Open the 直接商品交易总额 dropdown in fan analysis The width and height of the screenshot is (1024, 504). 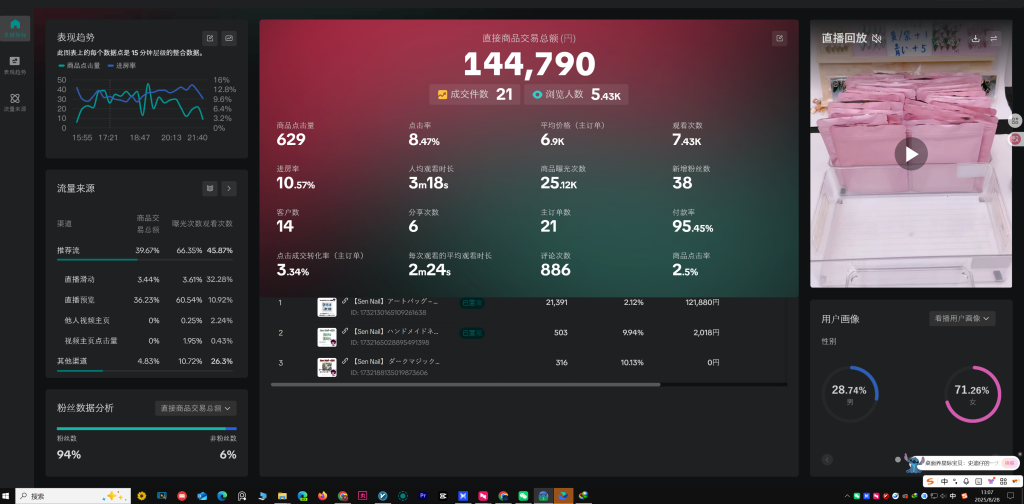point(196,408)
